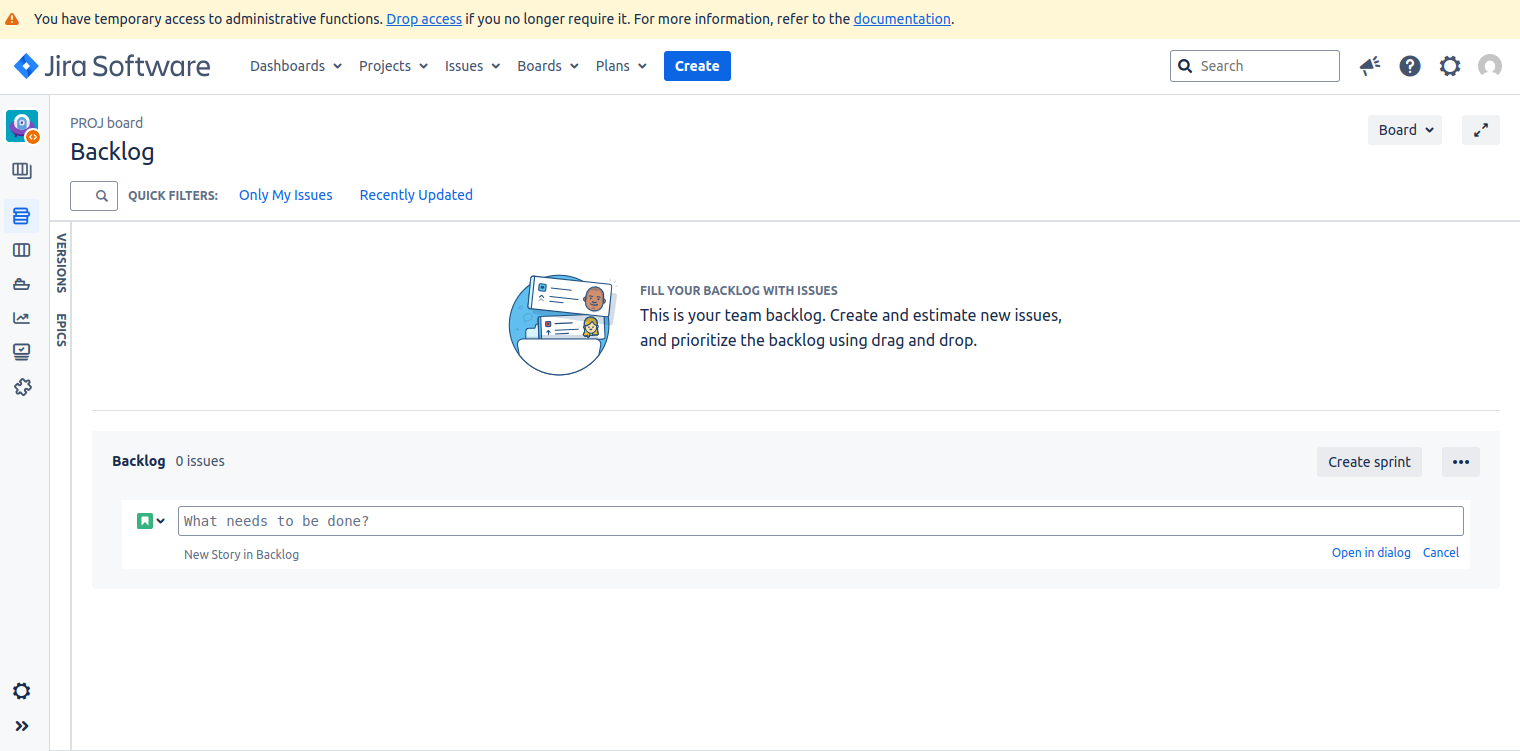Click the 'What needs to be done?' field
1520x751 pixels.
pos(820,521)
